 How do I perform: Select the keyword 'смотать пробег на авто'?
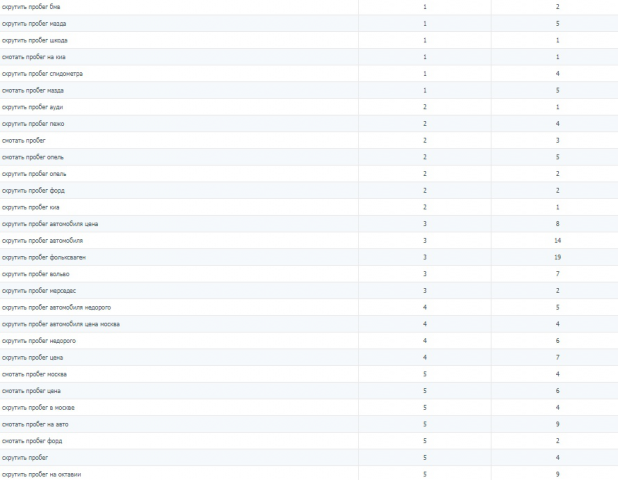click(x=35, y=424)
